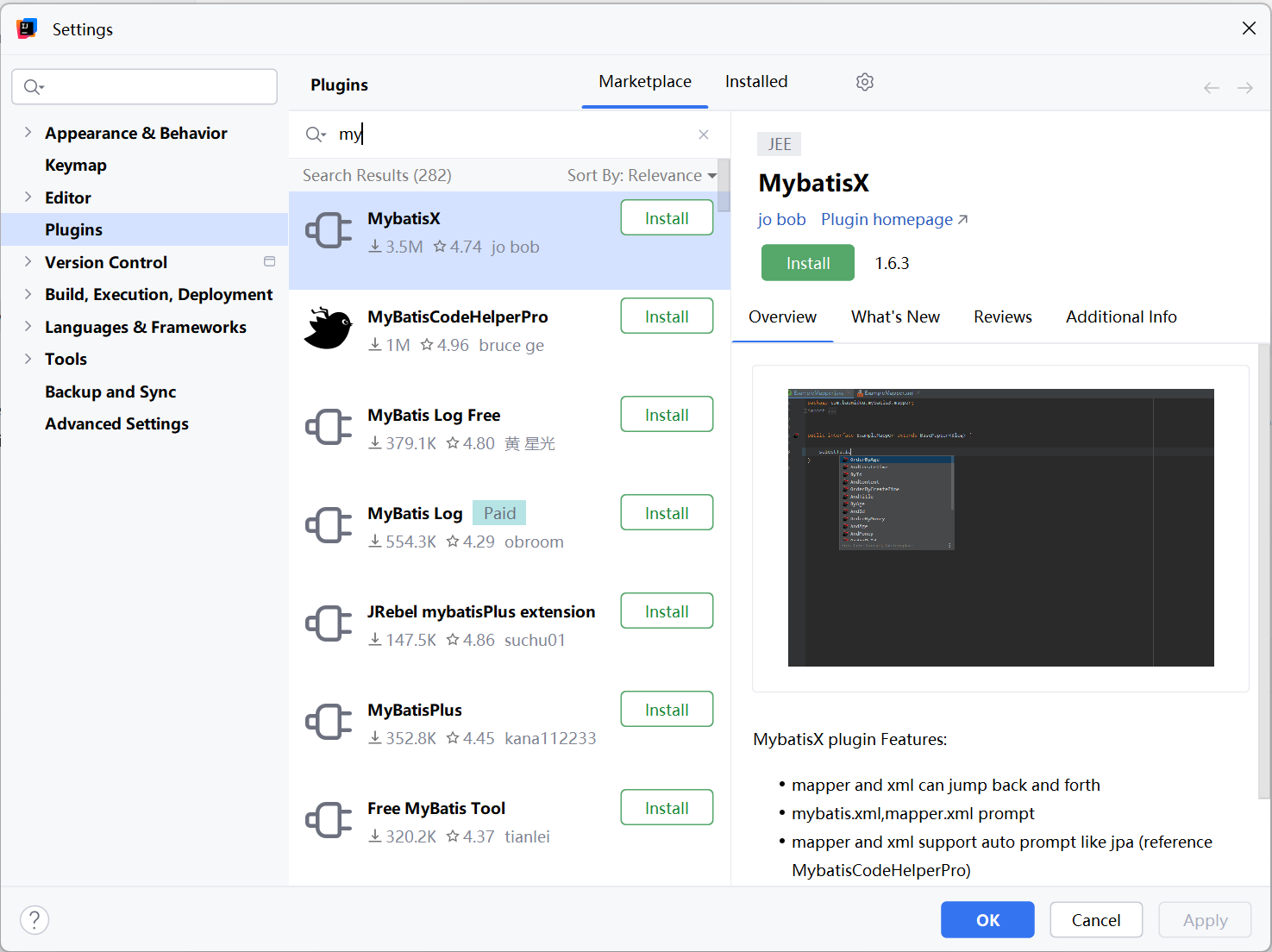Click the OK button
The width and height of the screenshot is (1272, 952).
987,920
